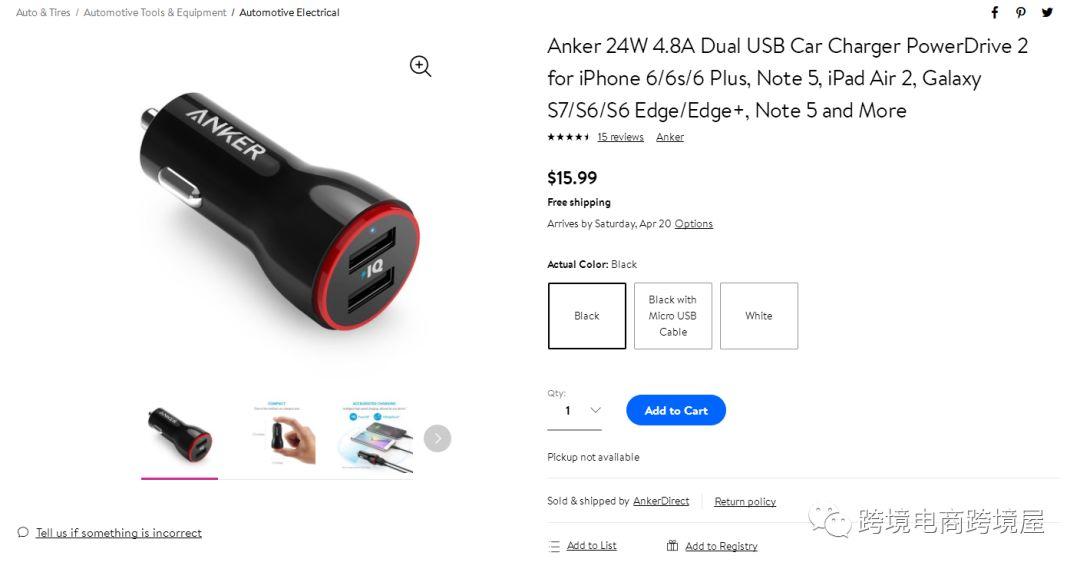This screenshot has width=1080, height=569.
Task: Choose Black with Micro USB Cable option
Action: 673,315
